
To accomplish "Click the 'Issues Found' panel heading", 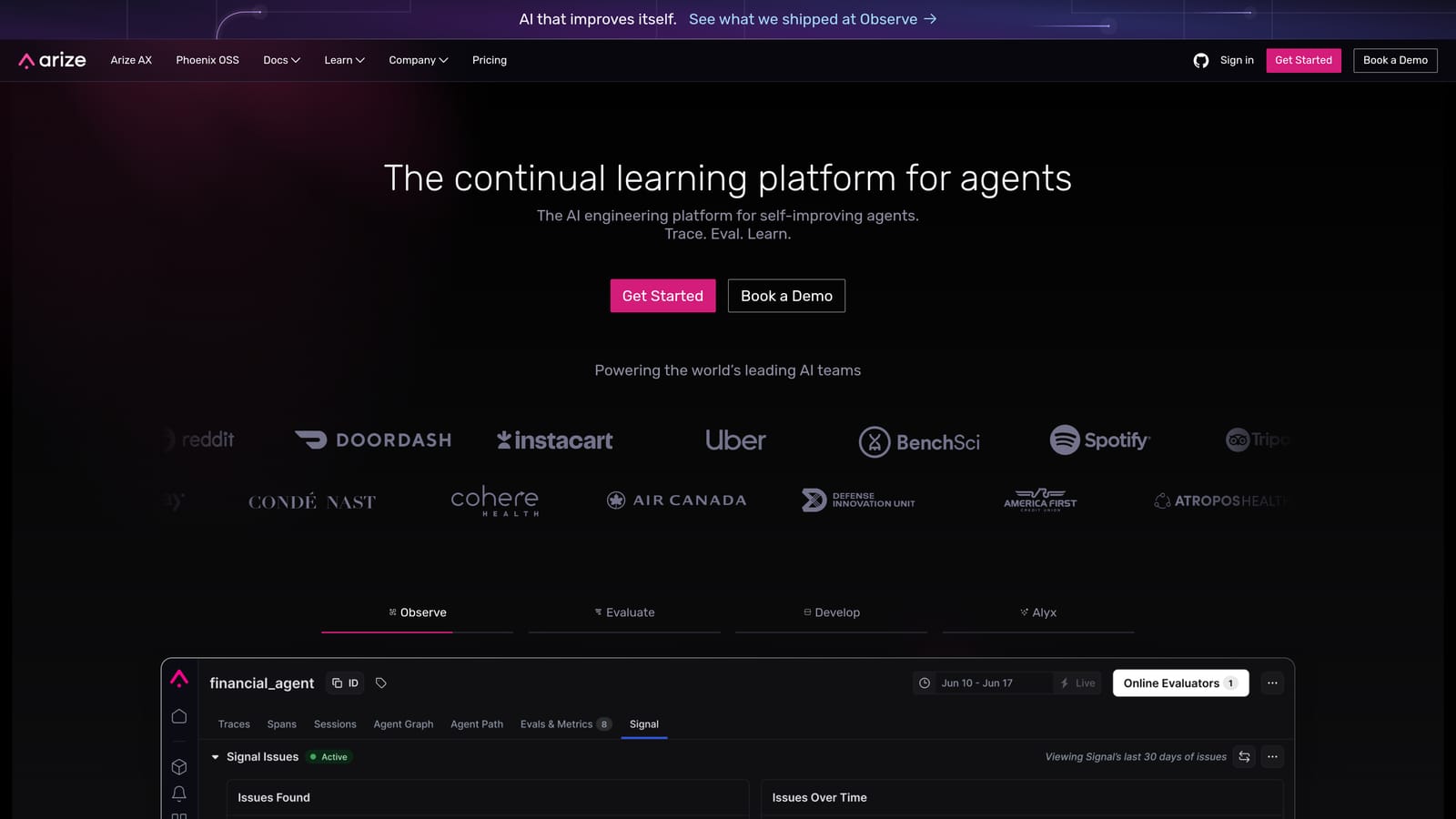I will (274, 797).
